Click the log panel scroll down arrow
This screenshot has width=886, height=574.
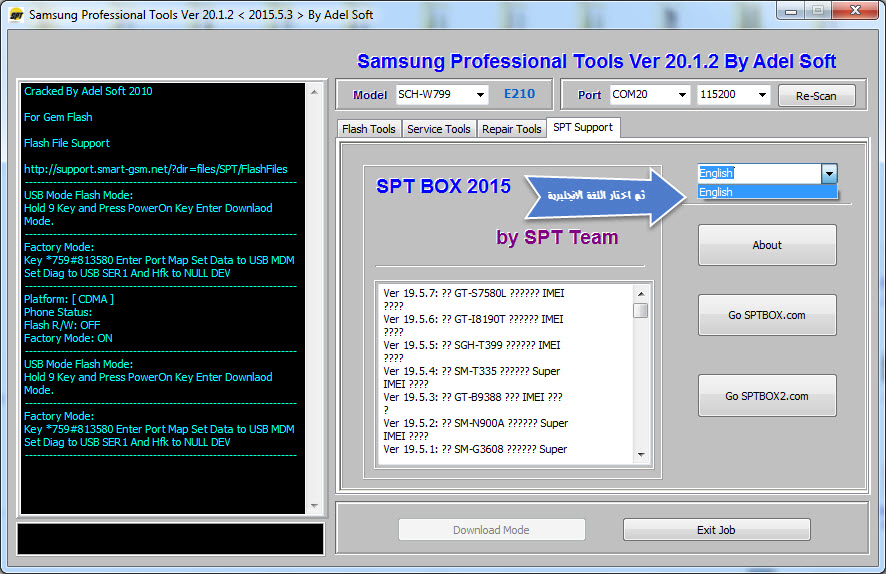314,506
